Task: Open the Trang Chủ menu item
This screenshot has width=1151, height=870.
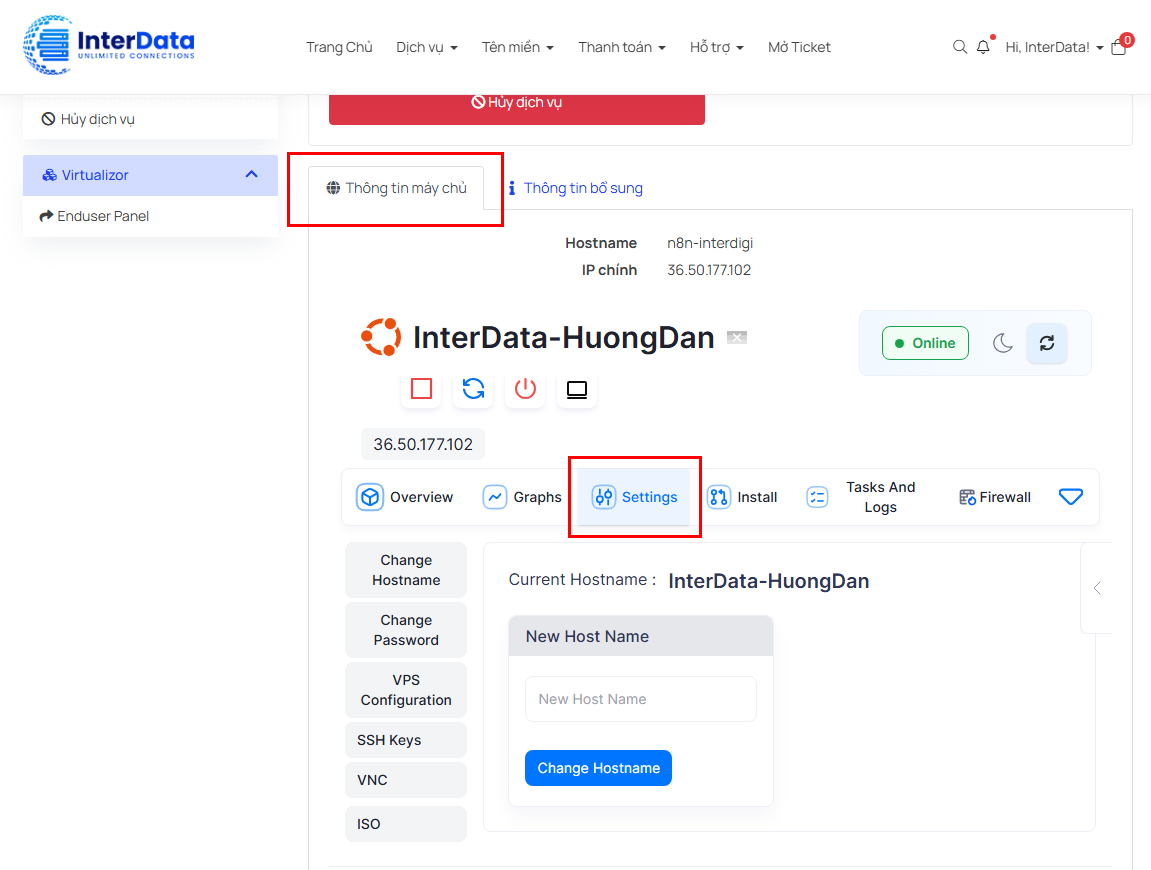Action: [x=339, y=47]
